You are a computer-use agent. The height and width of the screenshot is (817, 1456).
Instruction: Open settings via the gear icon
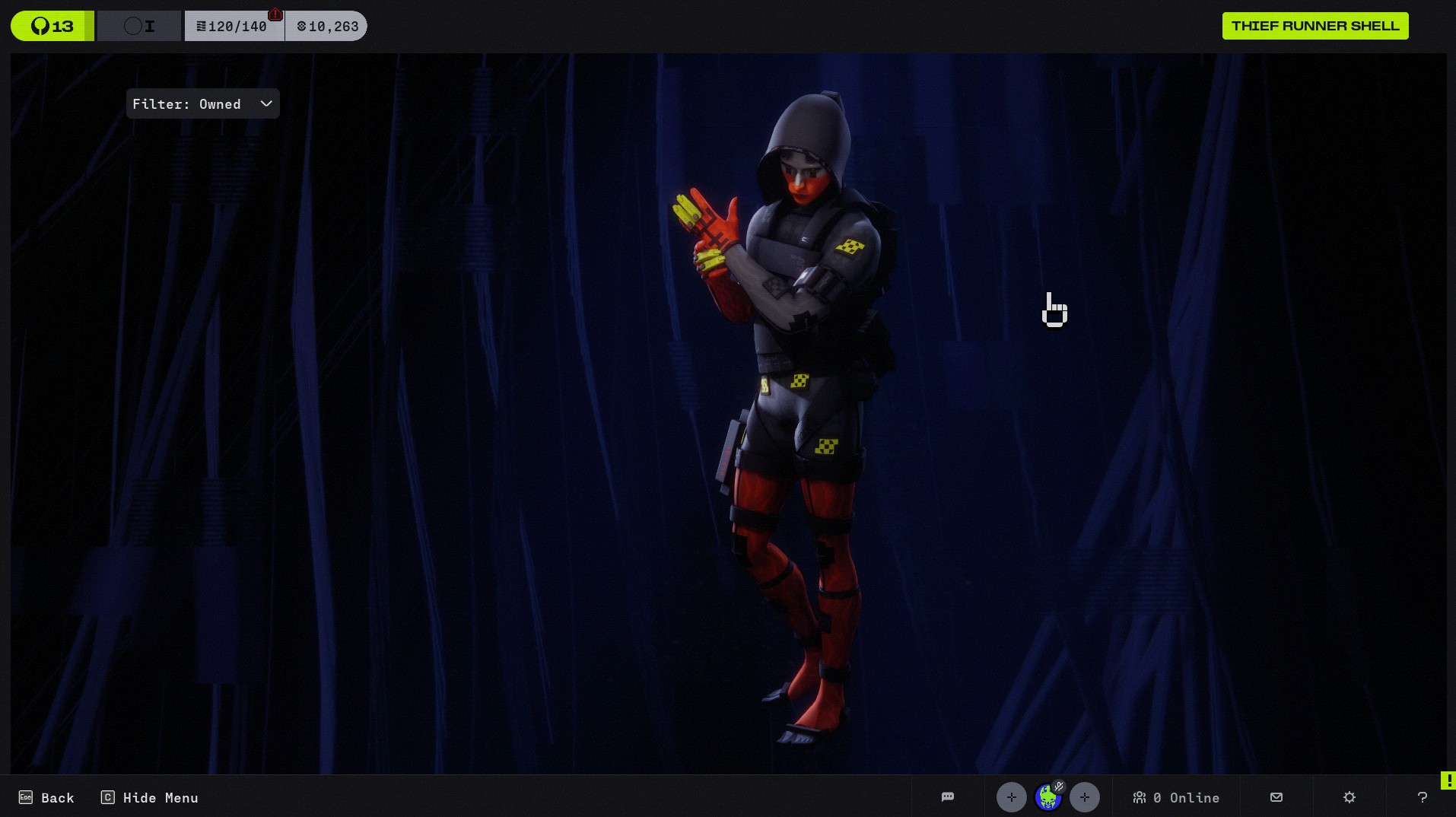click(1349, 797)
